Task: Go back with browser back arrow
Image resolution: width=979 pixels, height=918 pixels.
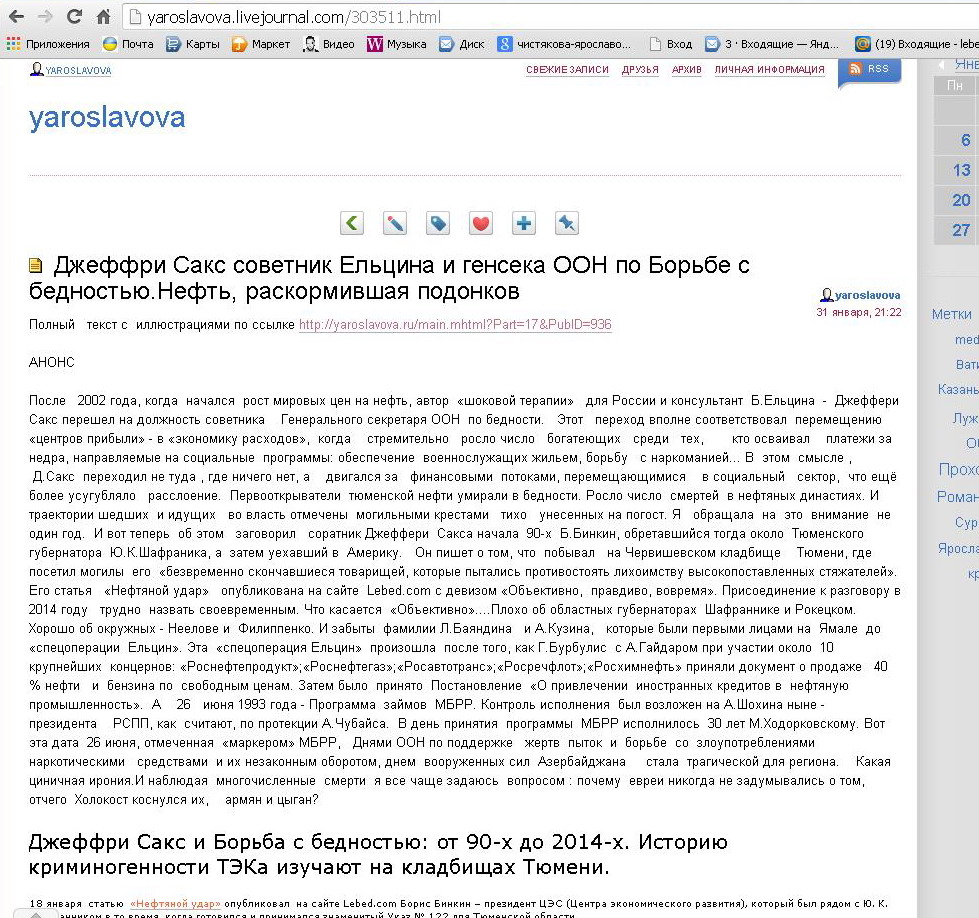Action: coord(16,17)
